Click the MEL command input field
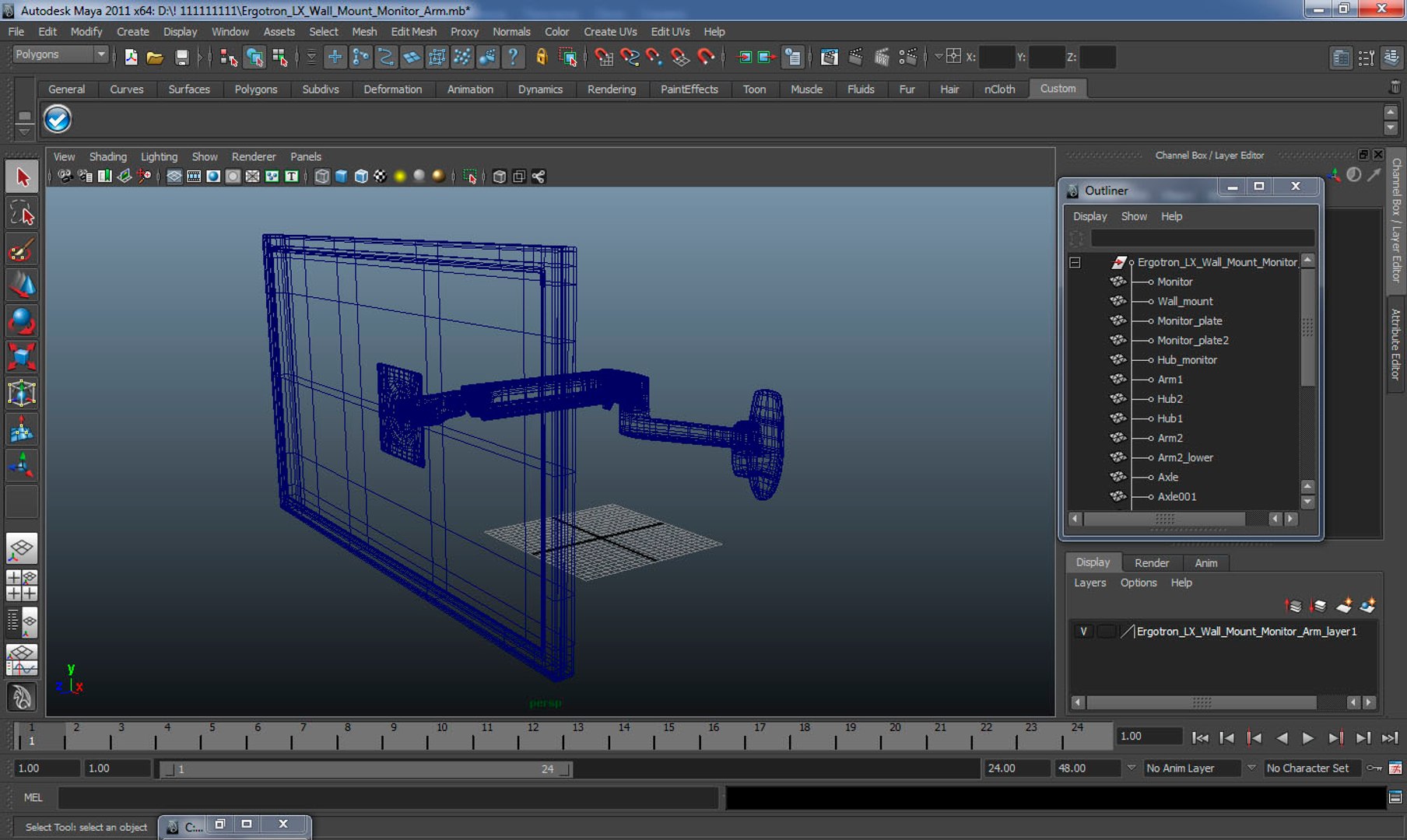This screenshot has height=840, width=1407. point(387,797)
